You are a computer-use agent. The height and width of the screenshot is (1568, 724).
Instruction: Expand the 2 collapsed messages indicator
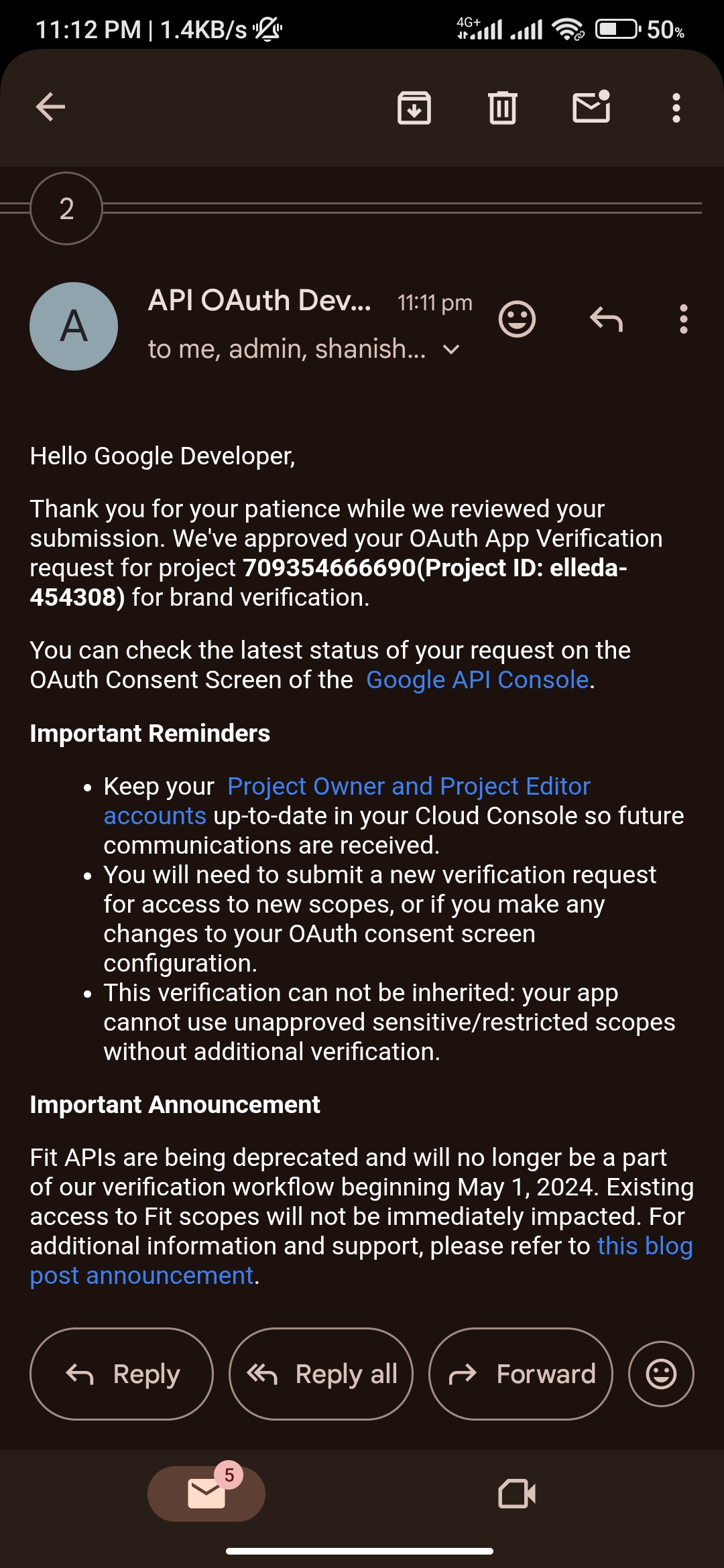tap(66, 209)
